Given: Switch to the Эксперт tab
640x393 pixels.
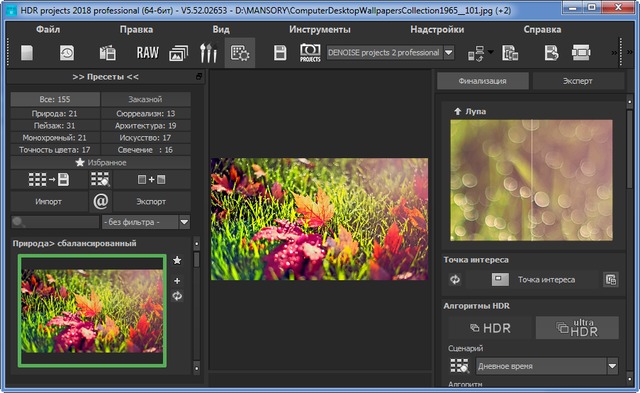Looking at the screenshot, I should [x=578, y=81].
